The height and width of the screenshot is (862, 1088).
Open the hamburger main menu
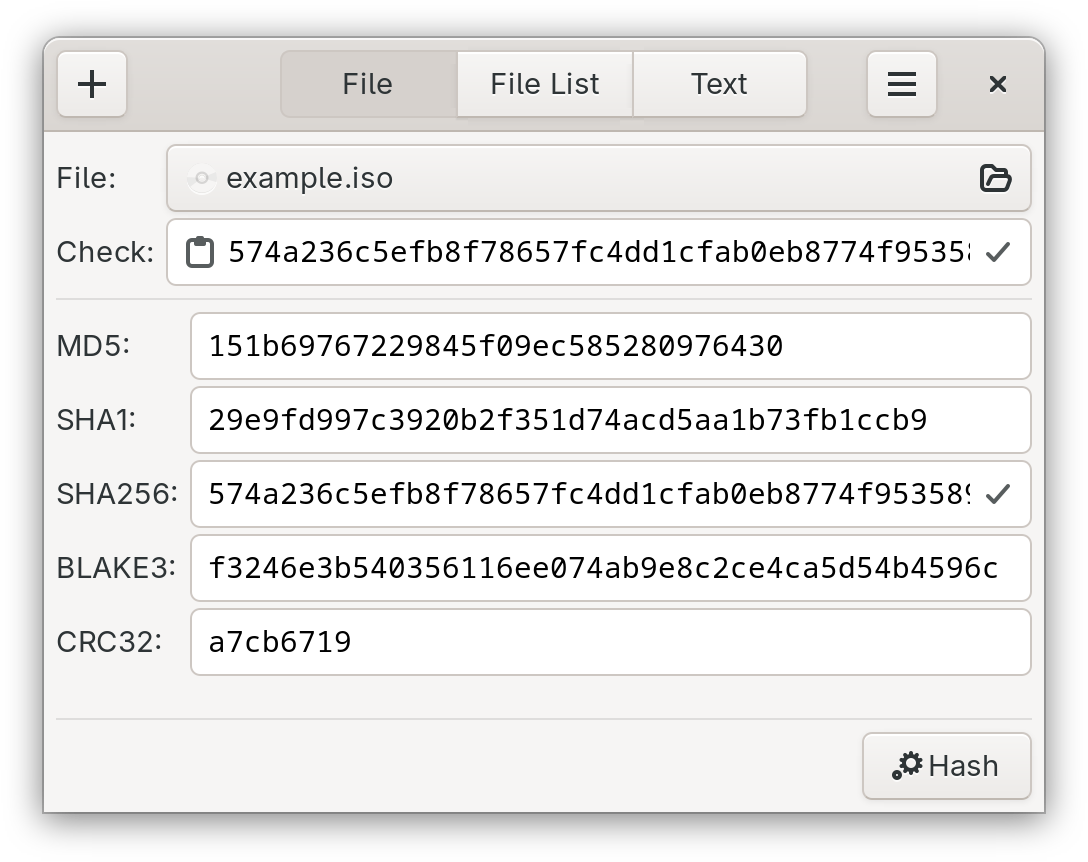tap(901, 84)
